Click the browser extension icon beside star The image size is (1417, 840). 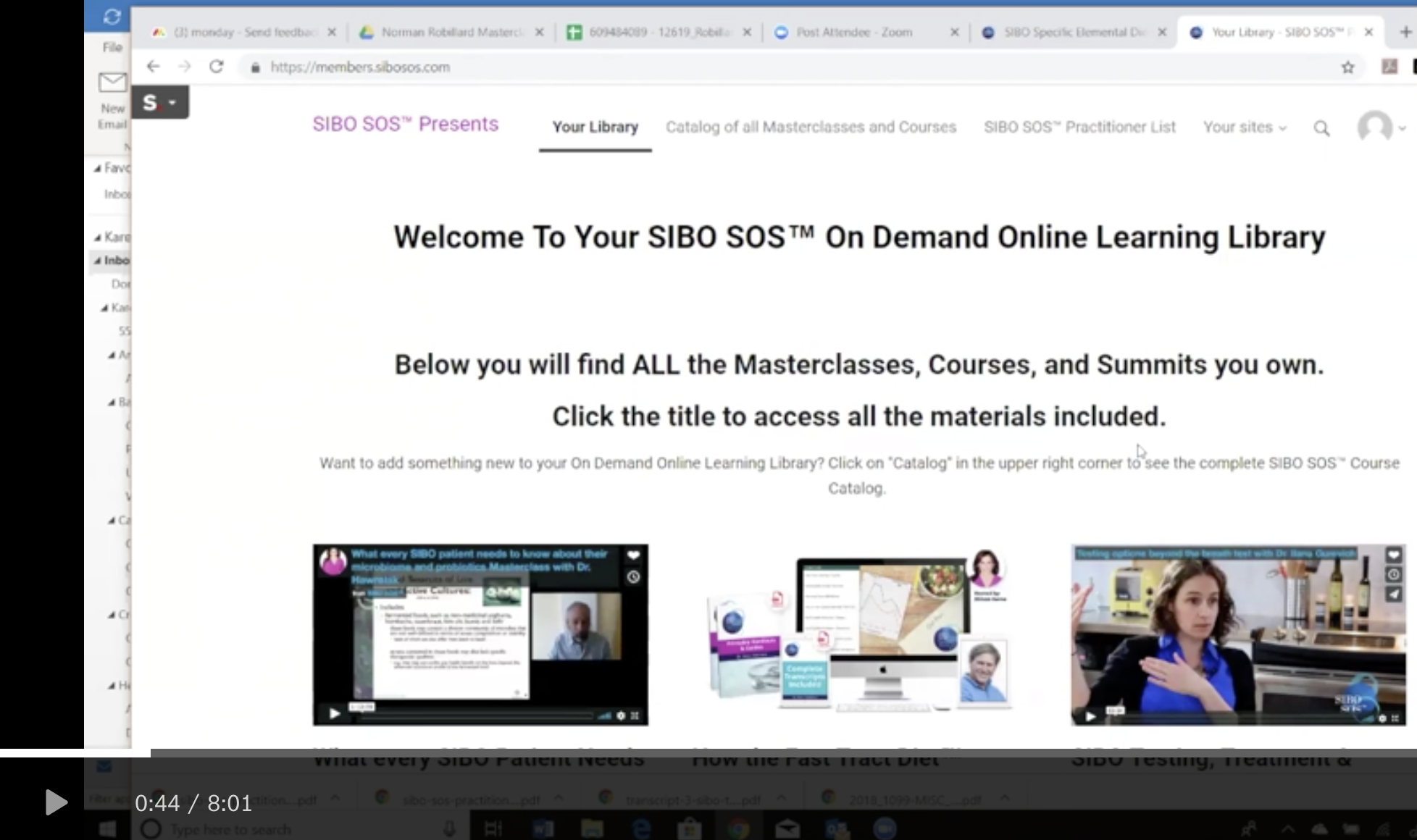point(1389,67)
